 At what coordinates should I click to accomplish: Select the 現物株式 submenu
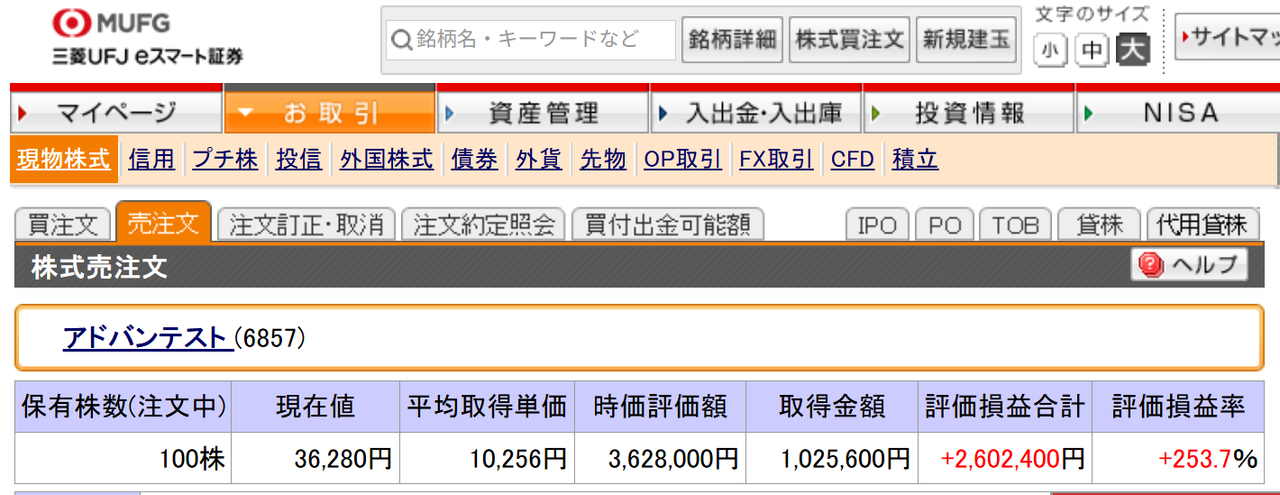coord(64,159)
